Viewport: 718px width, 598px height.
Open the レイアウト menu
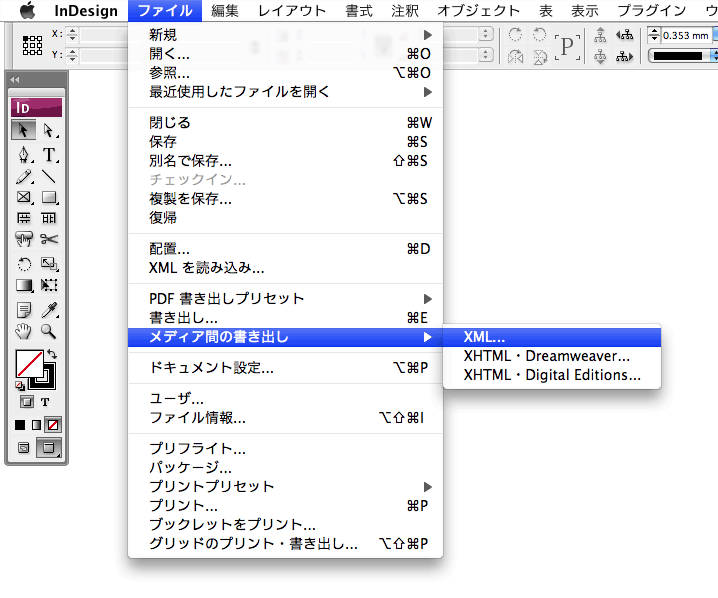coord(292,11)
